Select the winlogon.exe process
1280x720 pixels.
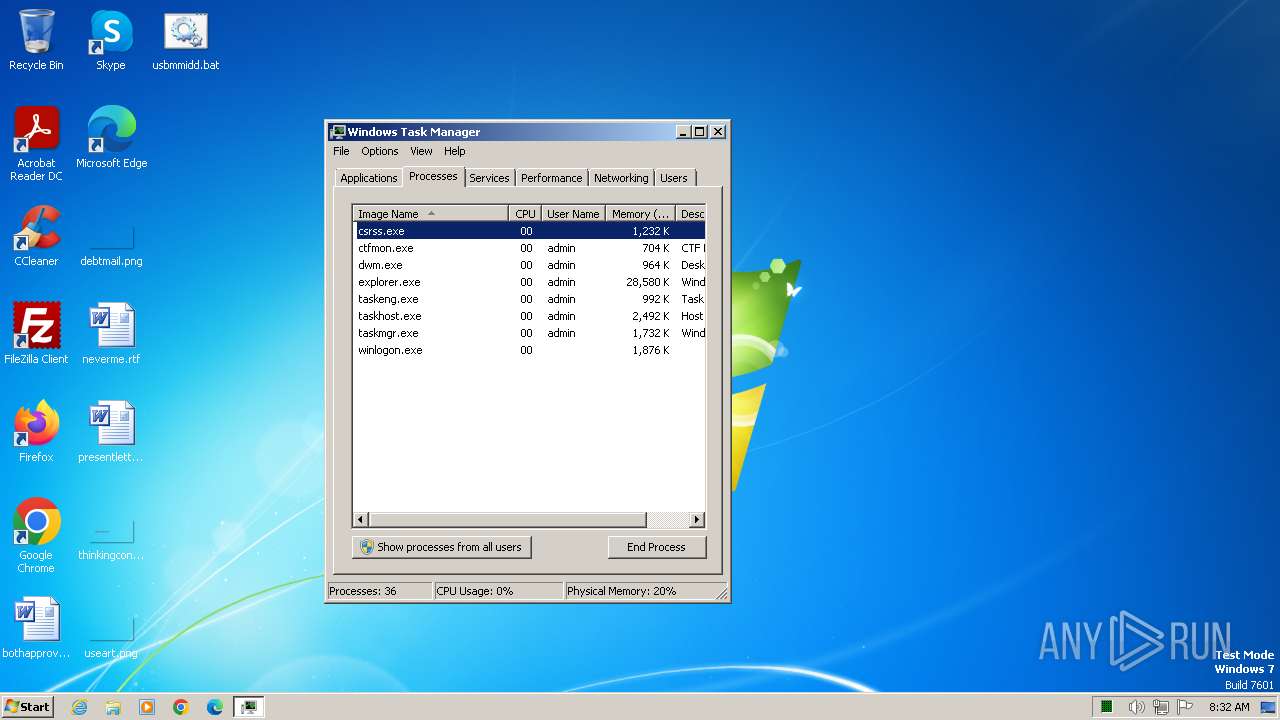(529, 350)
